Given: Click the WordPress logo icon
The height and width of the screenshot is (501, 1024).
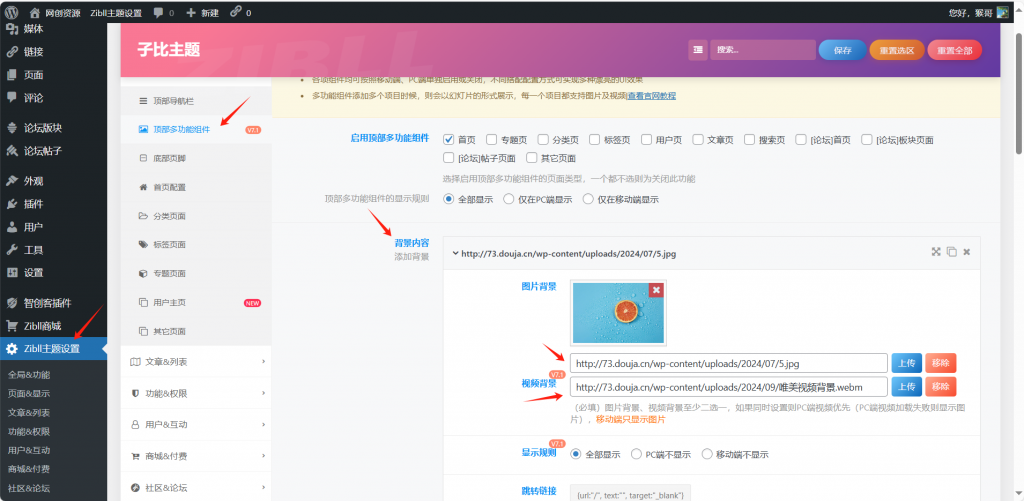Looking at the screenshot, I should tap(12, 12).
